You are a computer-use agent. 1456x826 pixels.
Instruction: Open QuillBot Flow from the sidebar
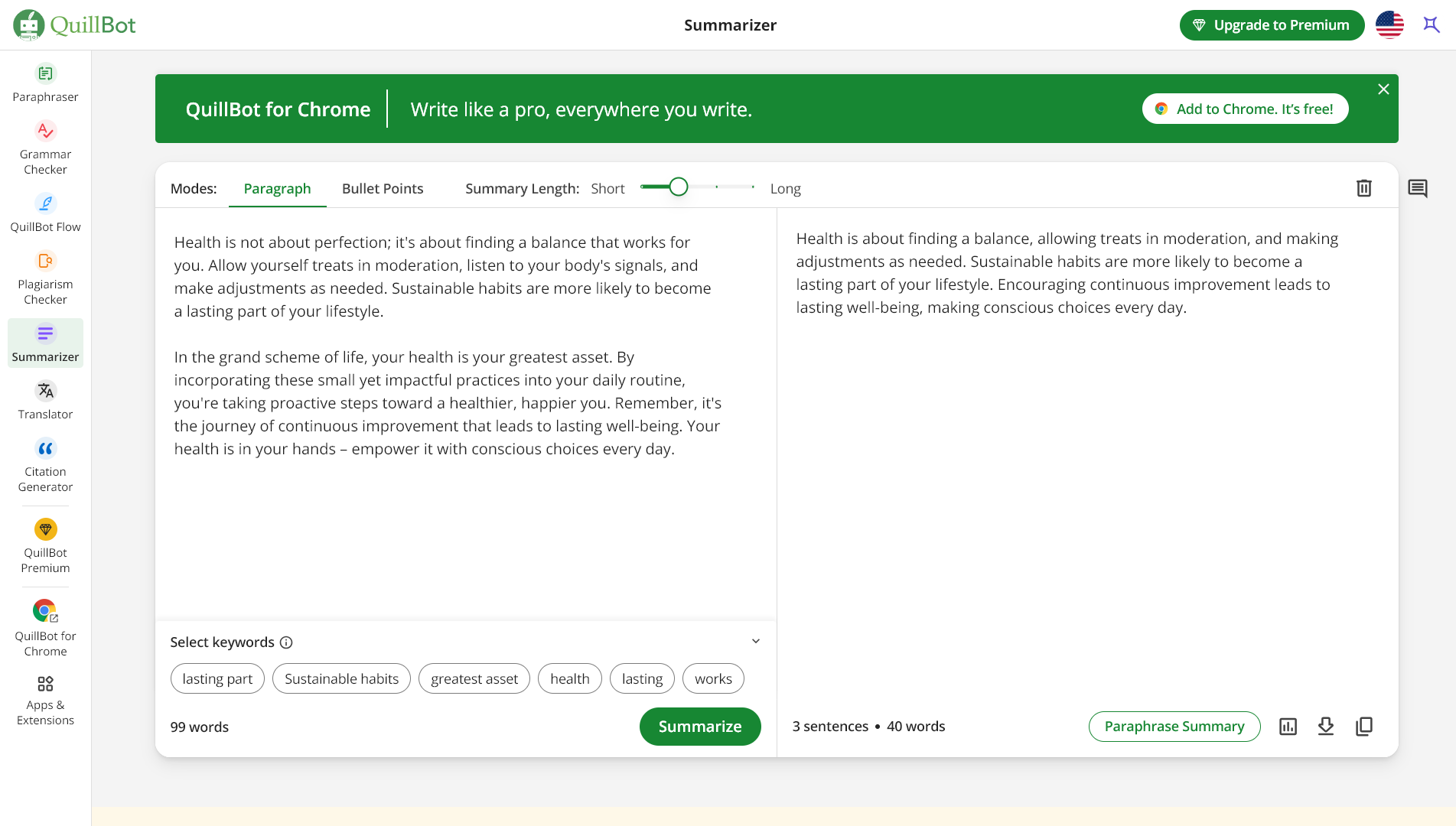[x=45, y=213]
